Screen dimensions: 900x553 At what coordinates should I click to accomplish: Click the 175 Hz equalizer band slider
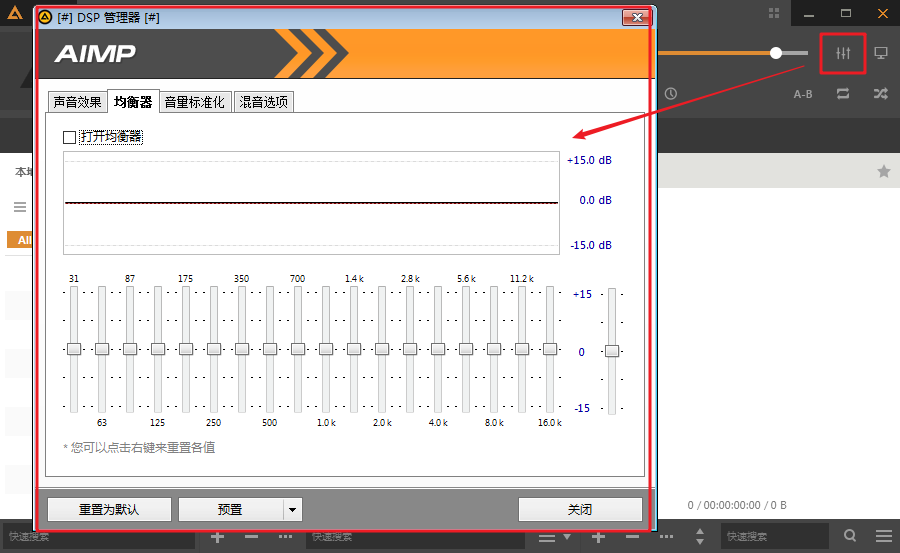click(x=186, y=349)
